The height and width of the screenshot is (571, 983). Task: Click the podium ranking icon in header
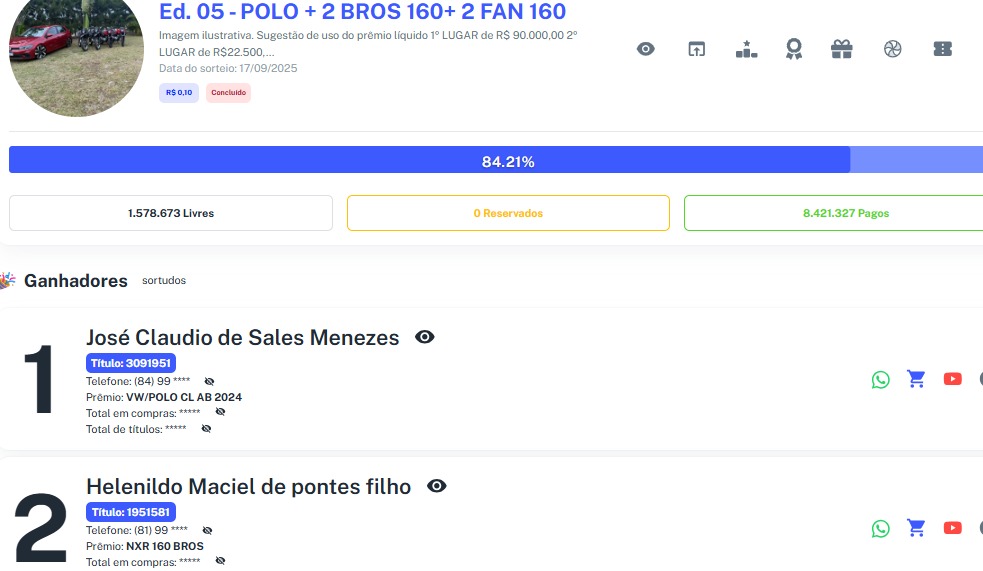(745, 49)
